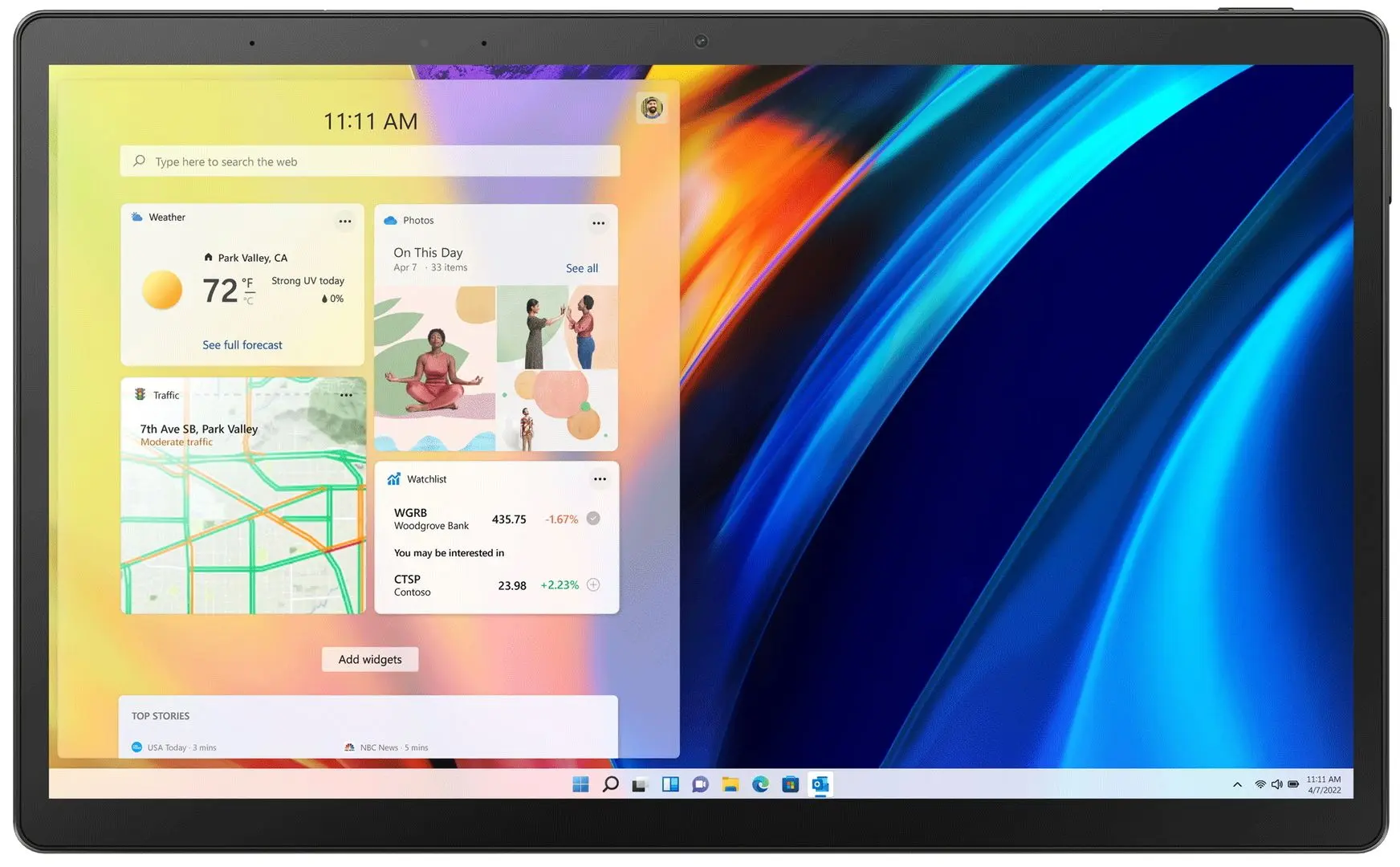This screenshot has height=867, width=1400.
Task: Open the Windows Start menu
Action: 580,784
